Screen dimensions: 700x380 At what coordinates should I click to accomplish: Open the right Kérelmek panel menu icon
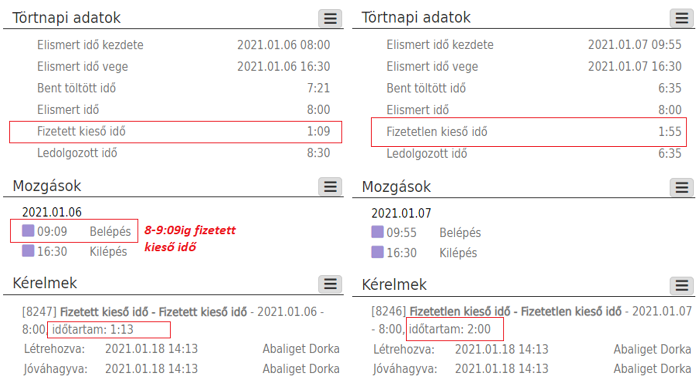click(681, 285)
